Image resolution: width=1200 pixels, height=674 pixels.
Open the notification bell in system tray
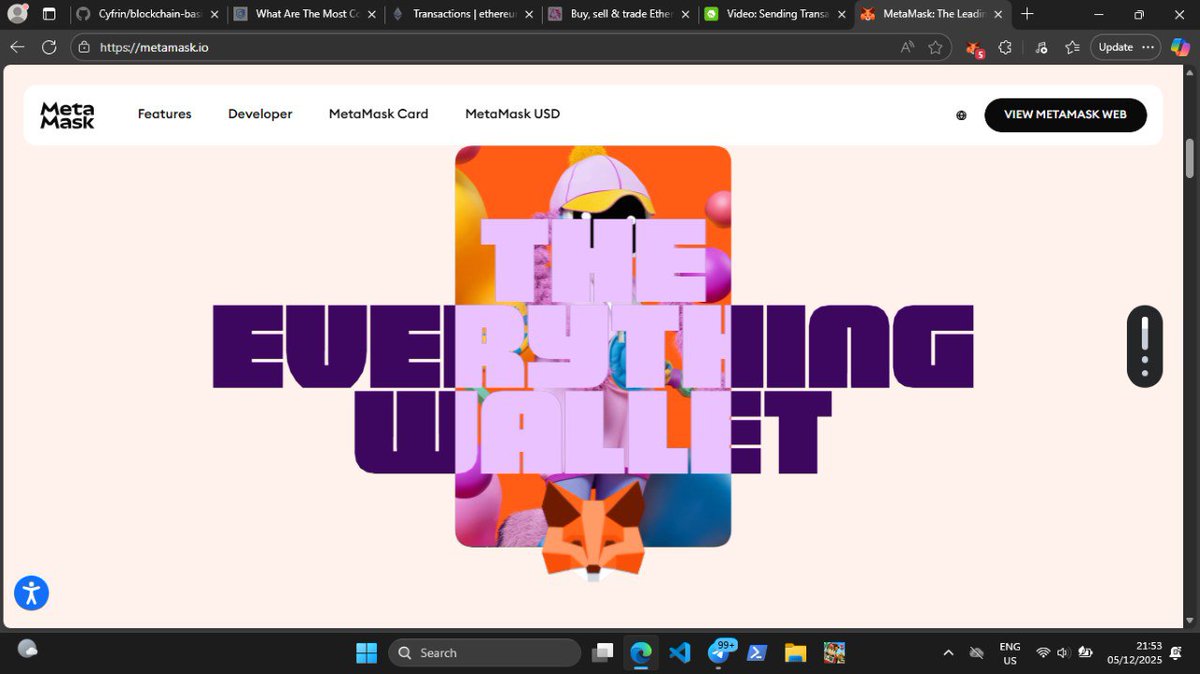1174,653
